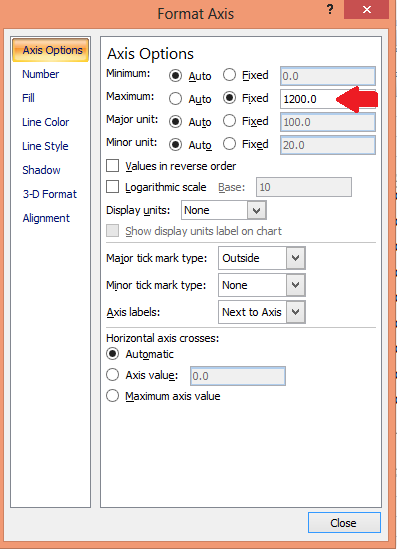Click the Major unit value field

328,122
